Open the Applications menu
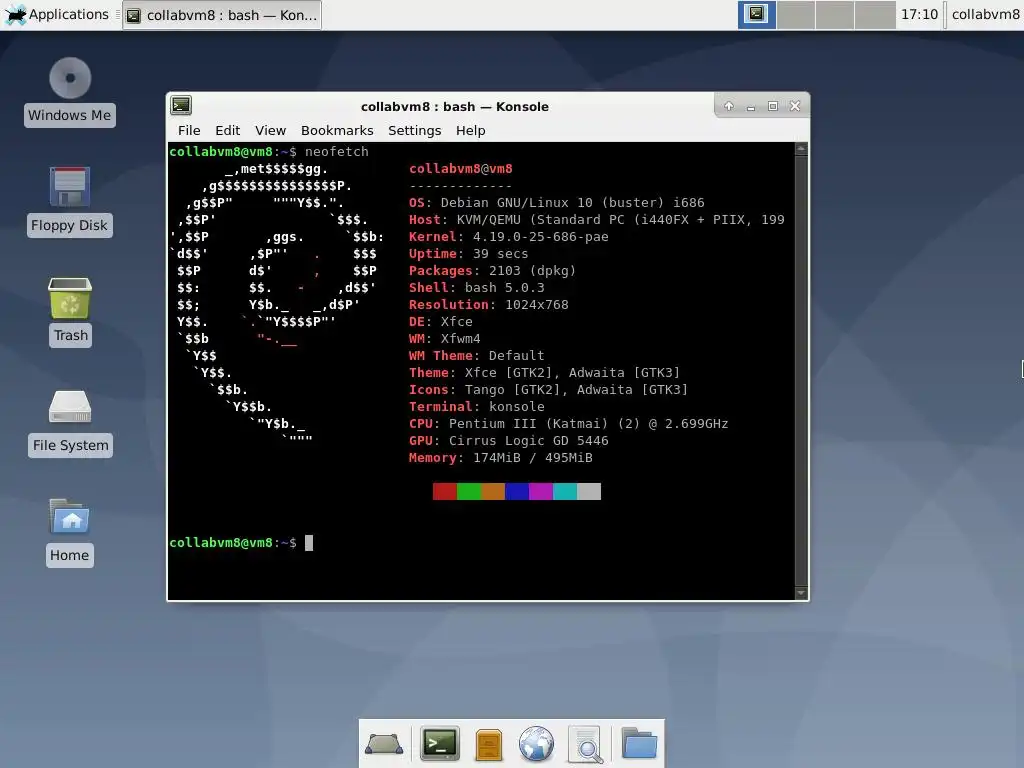This screenshot has width=1024, height=768. tap(57, 14)
